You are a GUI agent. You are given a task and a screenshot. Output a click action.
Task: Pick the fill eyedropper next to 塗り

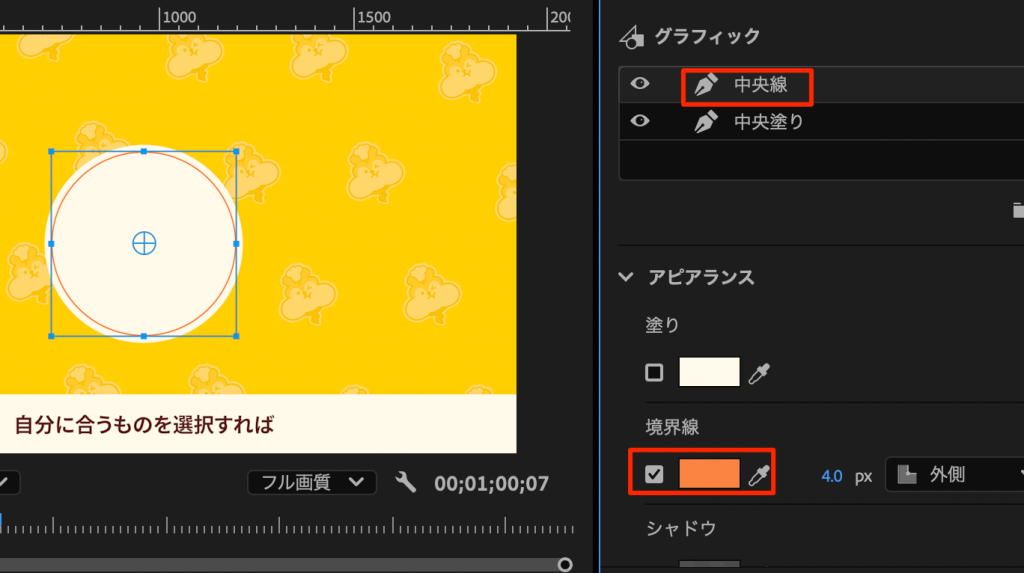760,374
